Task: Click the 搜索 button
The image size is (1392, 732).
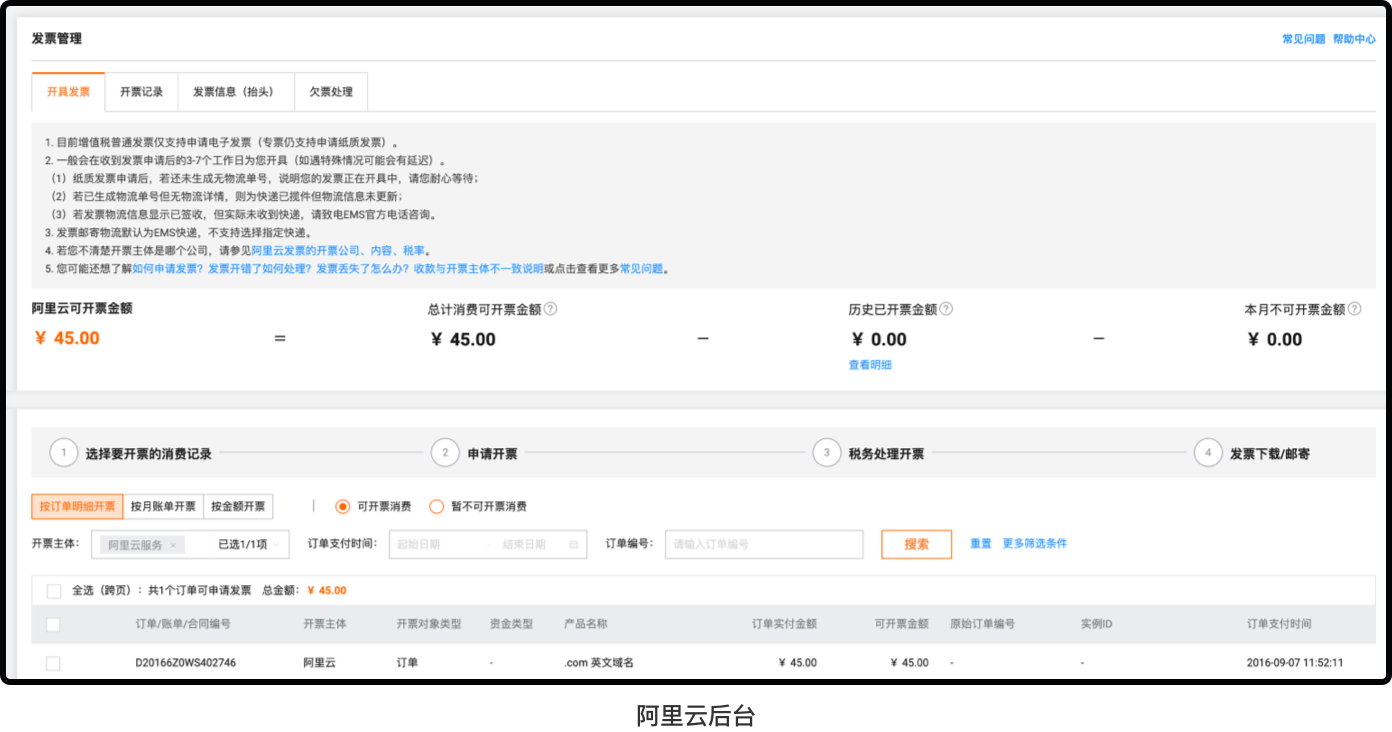Action: click(916, 544)
